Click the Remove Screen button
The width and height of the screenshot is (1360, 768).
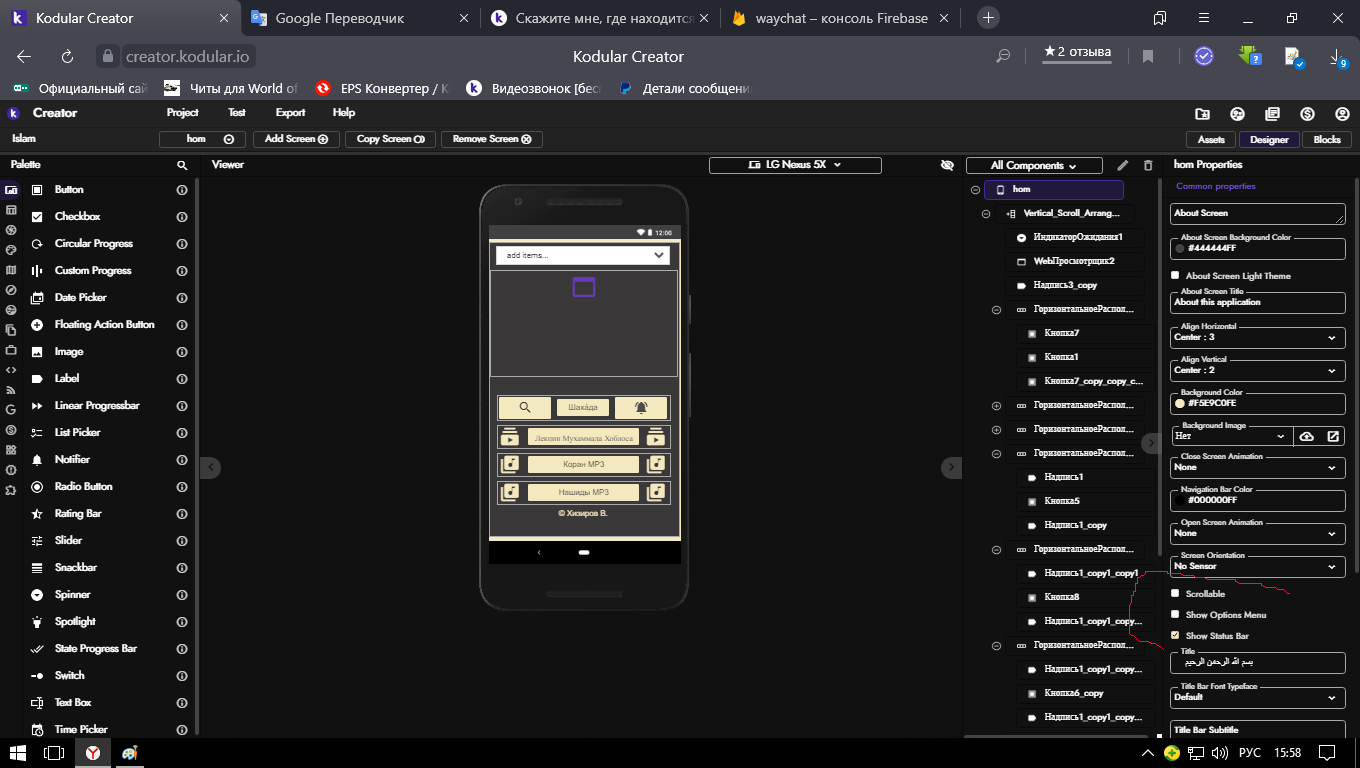(x=492, y=139)
